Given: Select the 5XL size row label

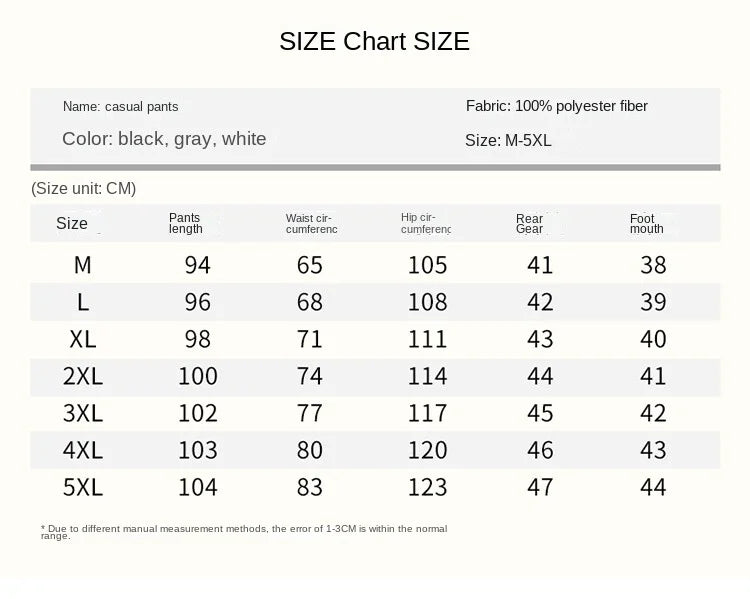Looking at the screenshot, I should pyautogui.click(x=83, y=487).
